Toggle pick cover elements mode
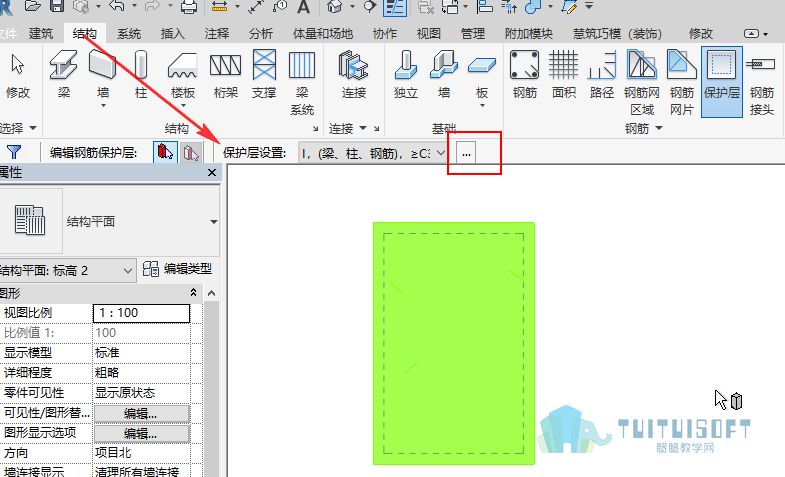Screen dimensions: 785x477 (x=165, y=152)
